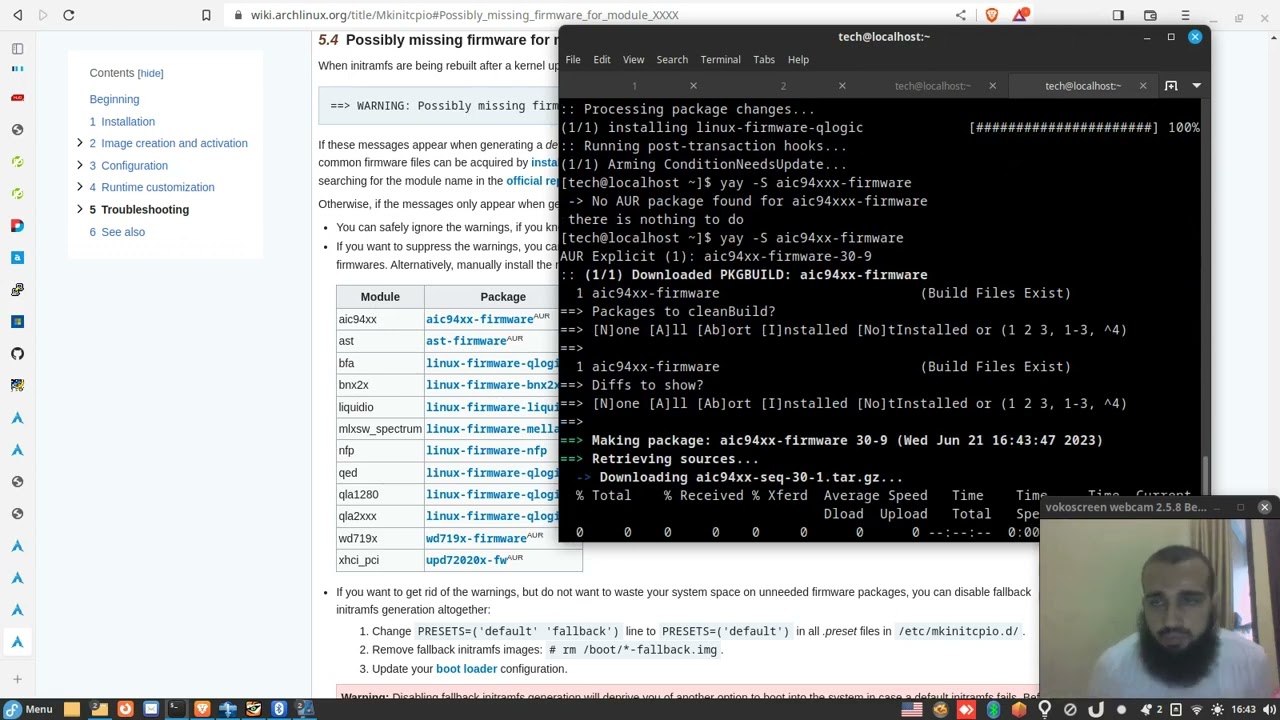1280x720 pixels.
Task: Bookmark the current page
Action: pyautogui.click(x=206, y=15)
